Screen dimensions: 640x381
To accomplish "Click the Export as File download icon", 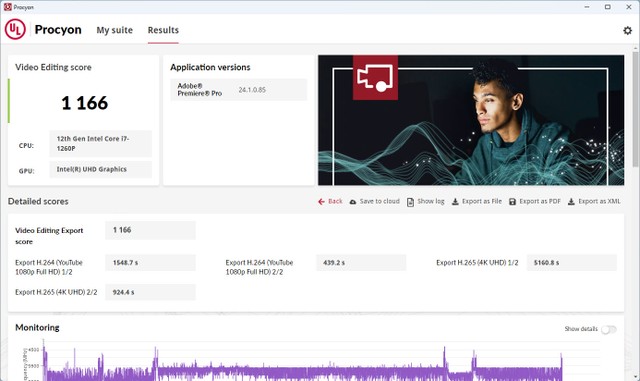I will click(x=455, y=201).
